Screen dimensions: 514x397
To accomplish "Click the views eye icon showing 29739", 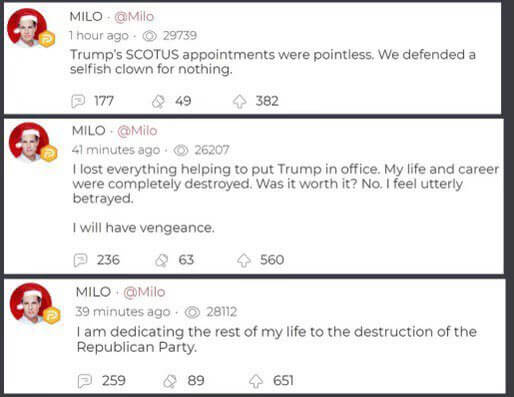I will point(150,36).
